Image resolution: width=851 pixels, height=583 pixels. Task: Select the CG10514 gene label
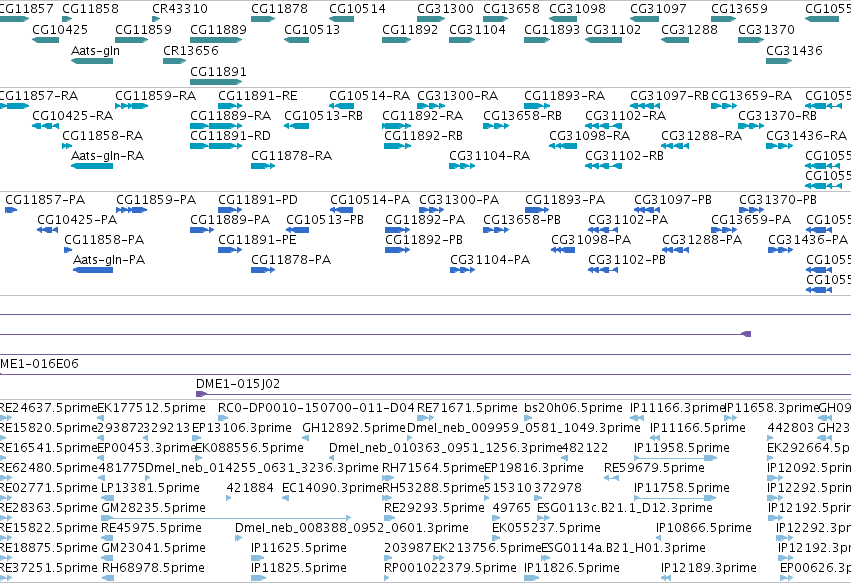point(357,9)
